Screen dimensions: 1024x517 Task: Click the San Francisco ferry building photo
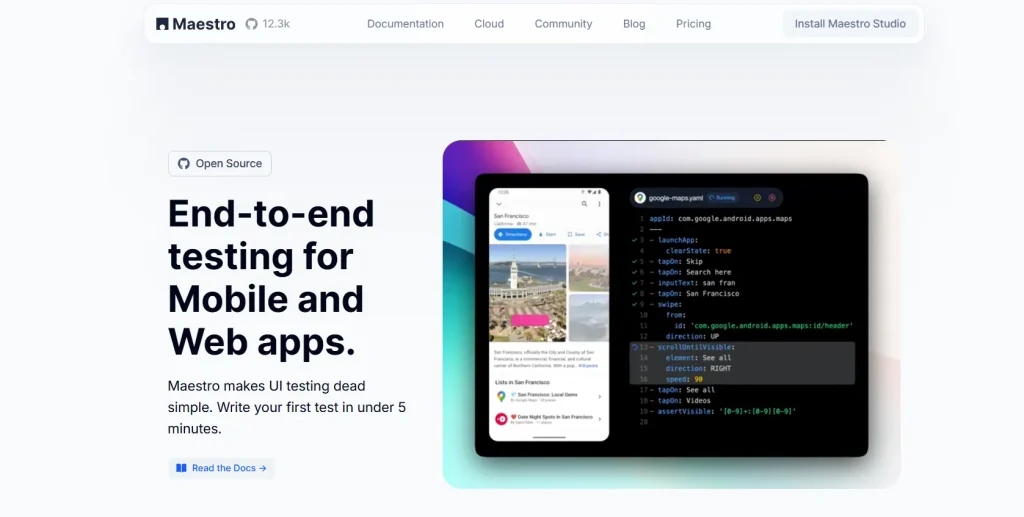tap(528, 292)
